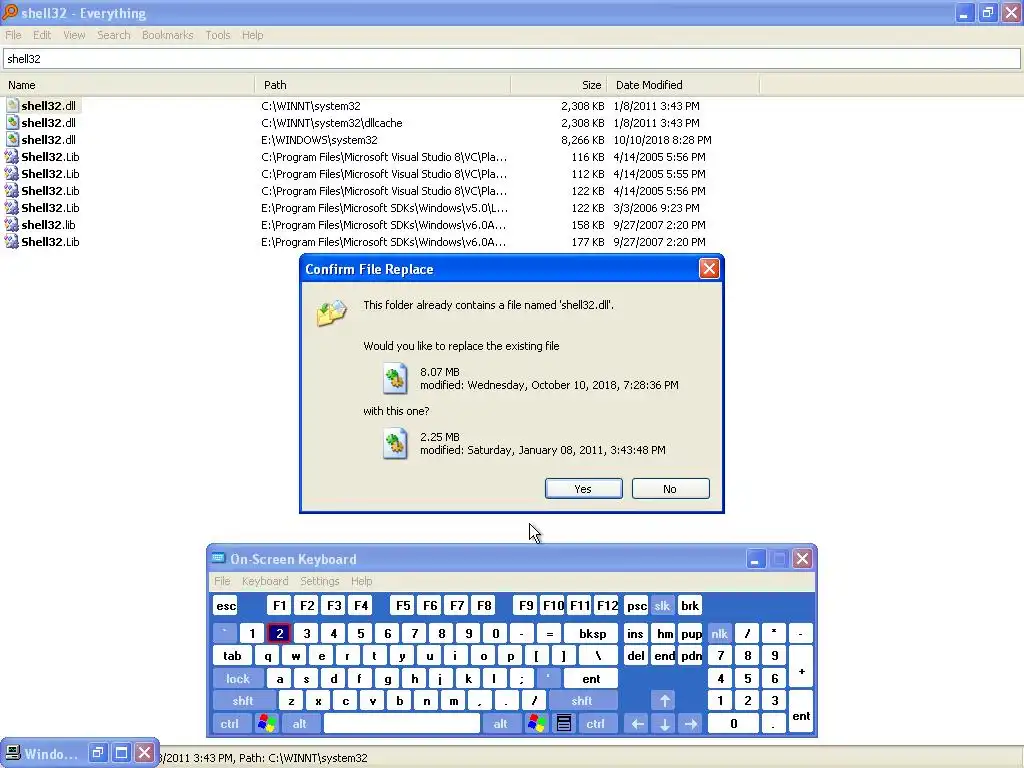Open the View menu in Everything
The image size is (1024, 768).
coord(74,35)
